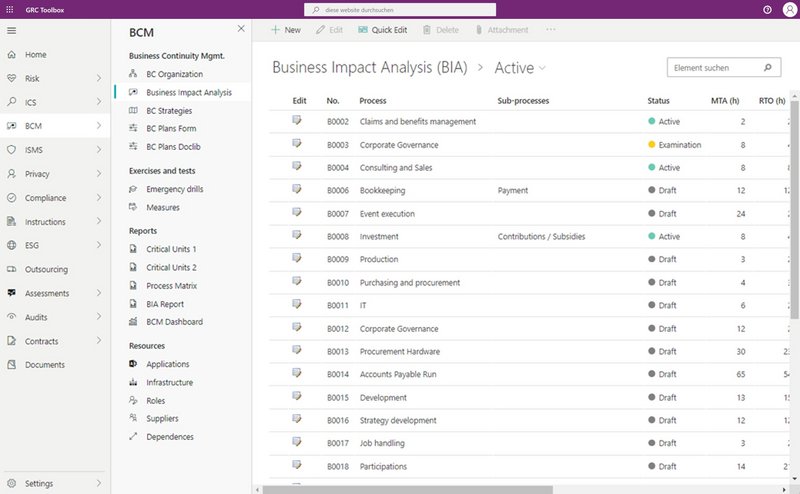Image resolution: width=800 pixels, height=494 pixels.
Task: Close the BCM panel with X
Action: click(241, 30)
